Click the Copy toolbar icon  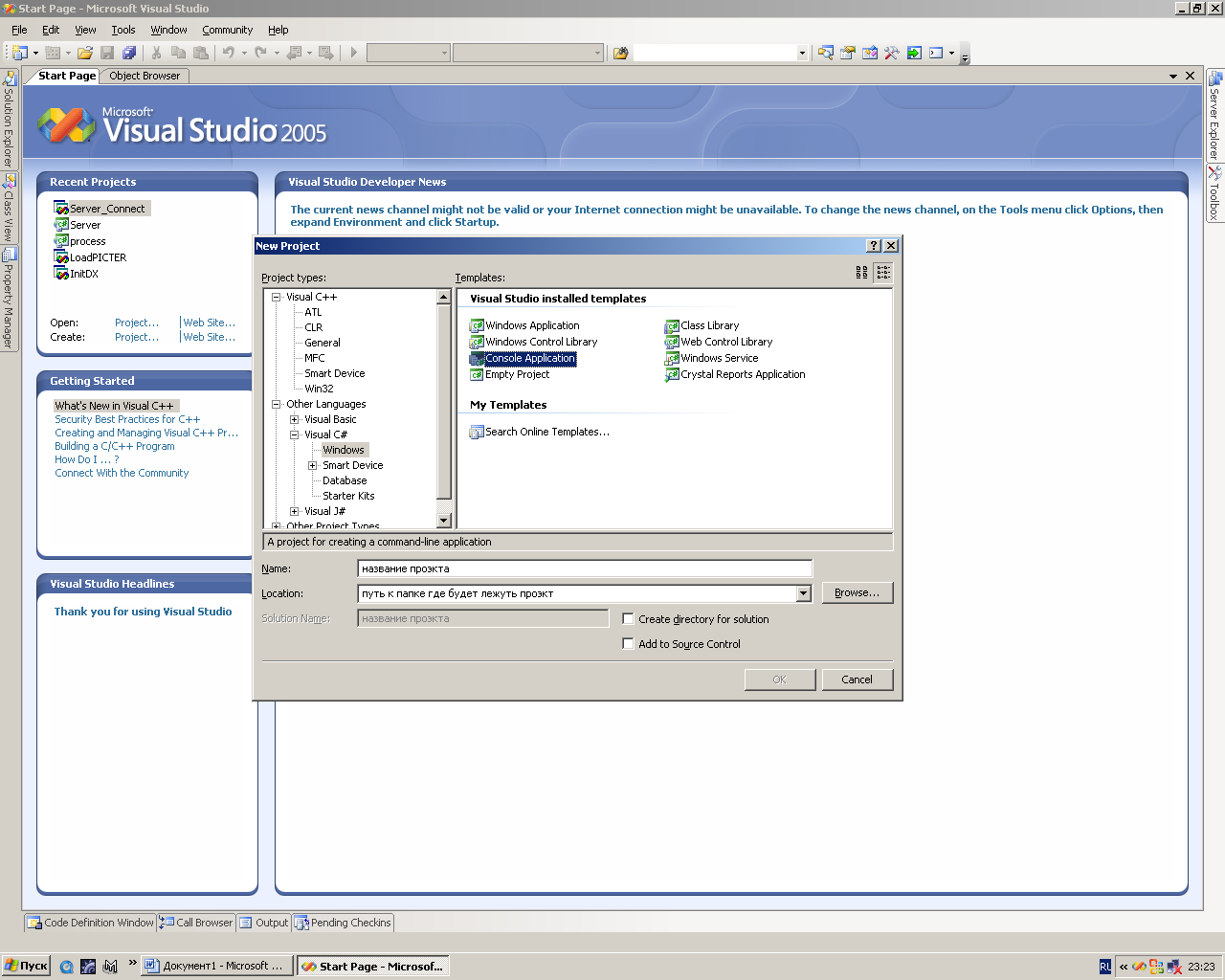click(x=178, y=53)
